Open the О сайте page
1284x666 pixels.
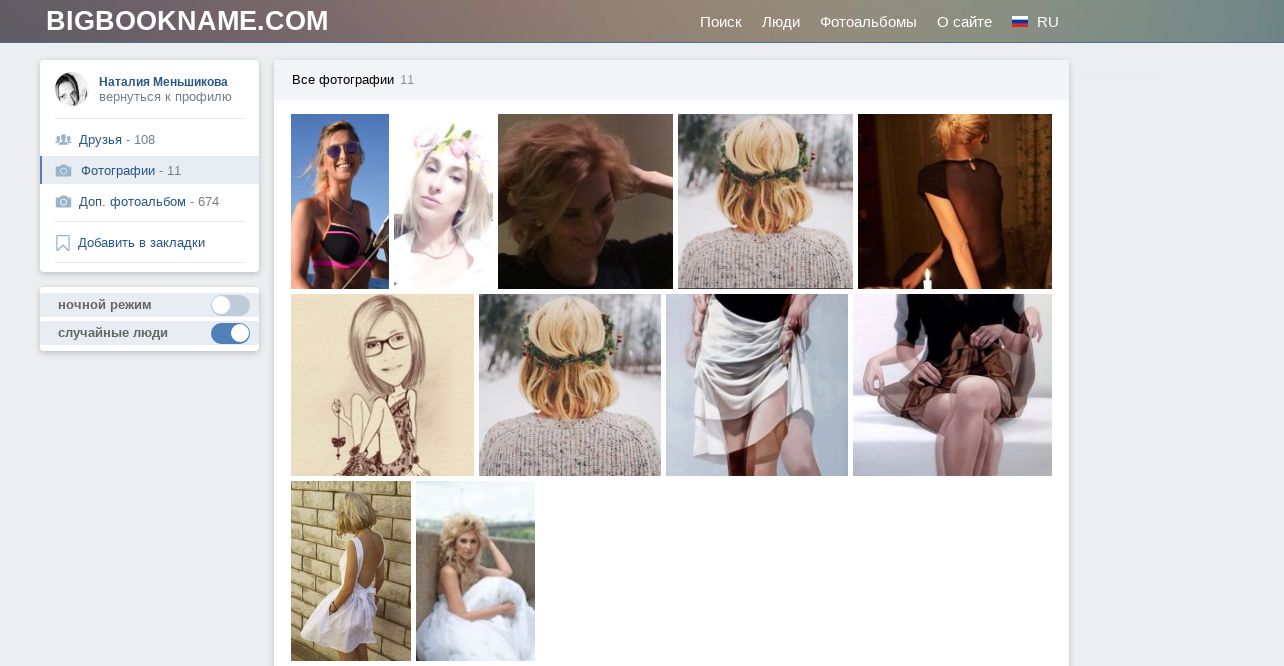pos(965,22)
